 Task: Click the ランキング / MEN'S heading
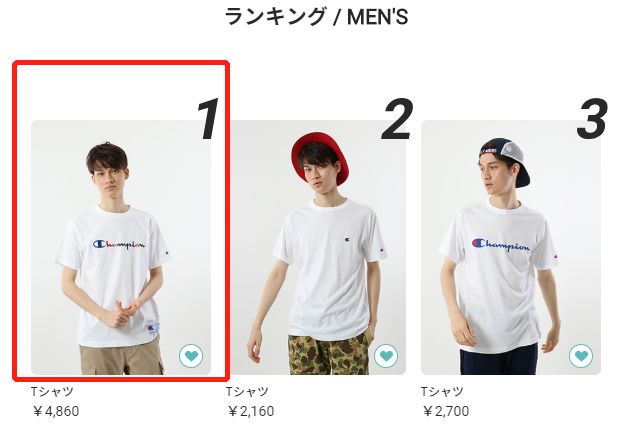(316, 17)
